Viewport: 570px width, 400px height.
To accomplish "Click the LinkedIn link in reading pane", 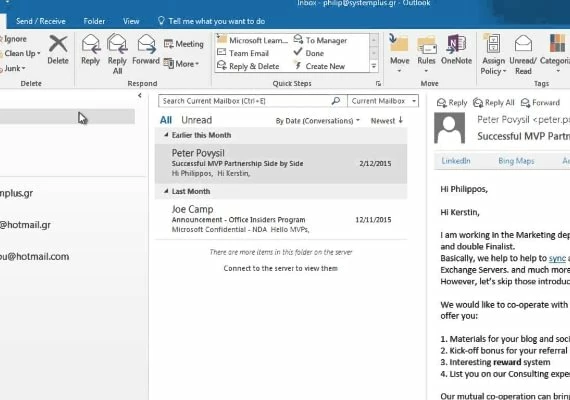I will pyautogui.click(x=456, y=161).
